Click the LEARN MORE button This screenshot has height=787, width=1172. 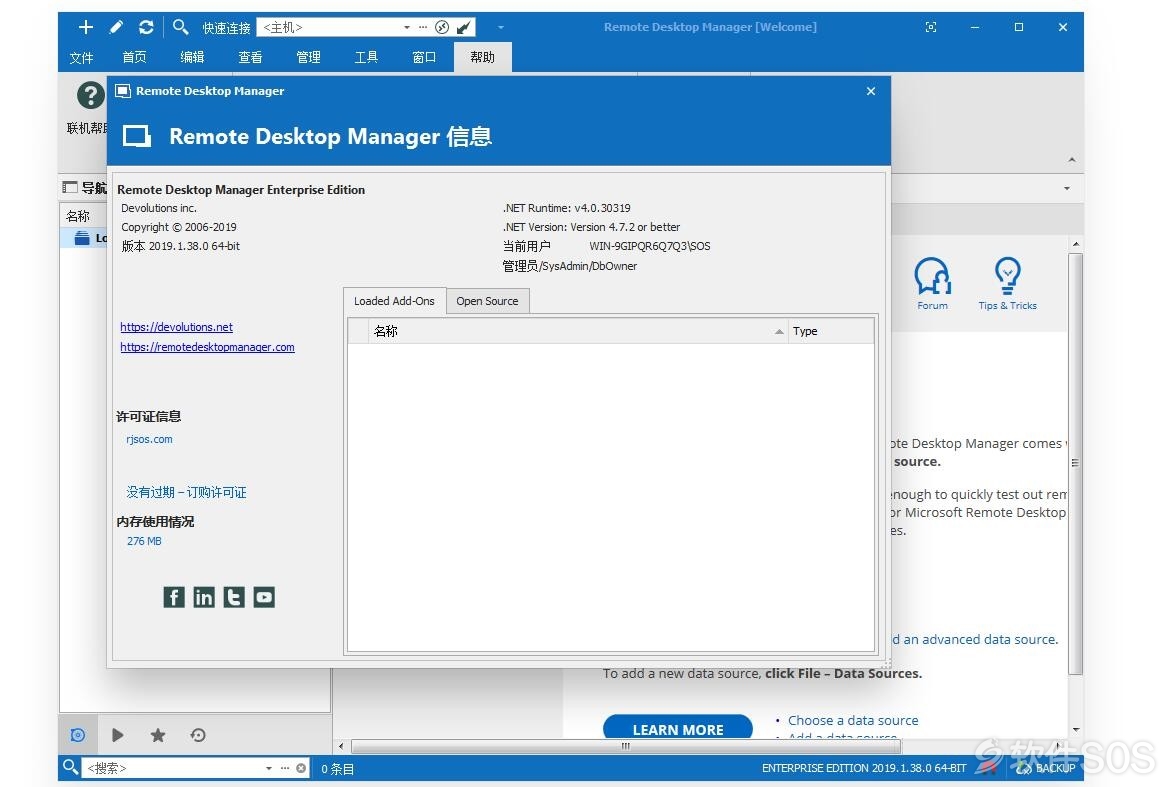pos(678,729)
